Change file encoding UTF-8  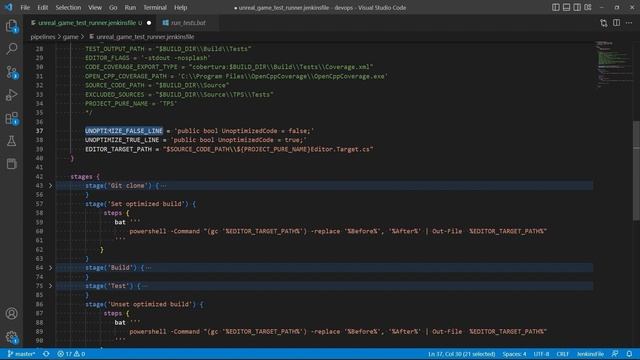pyautogui.click(x=541, y=354)
